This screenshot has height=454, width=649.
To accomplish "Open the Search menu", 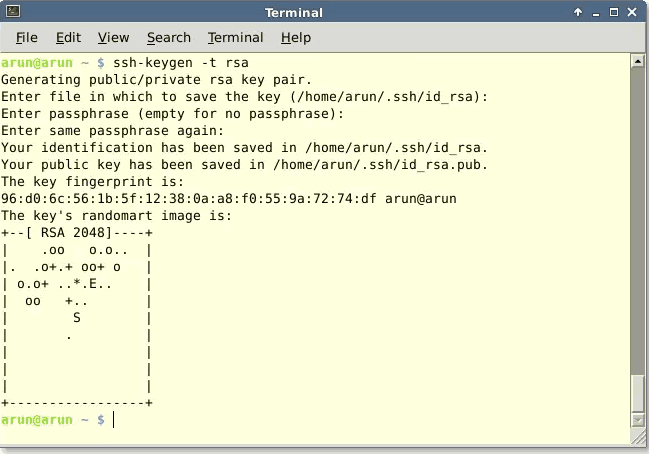I will tap(168, 37).
